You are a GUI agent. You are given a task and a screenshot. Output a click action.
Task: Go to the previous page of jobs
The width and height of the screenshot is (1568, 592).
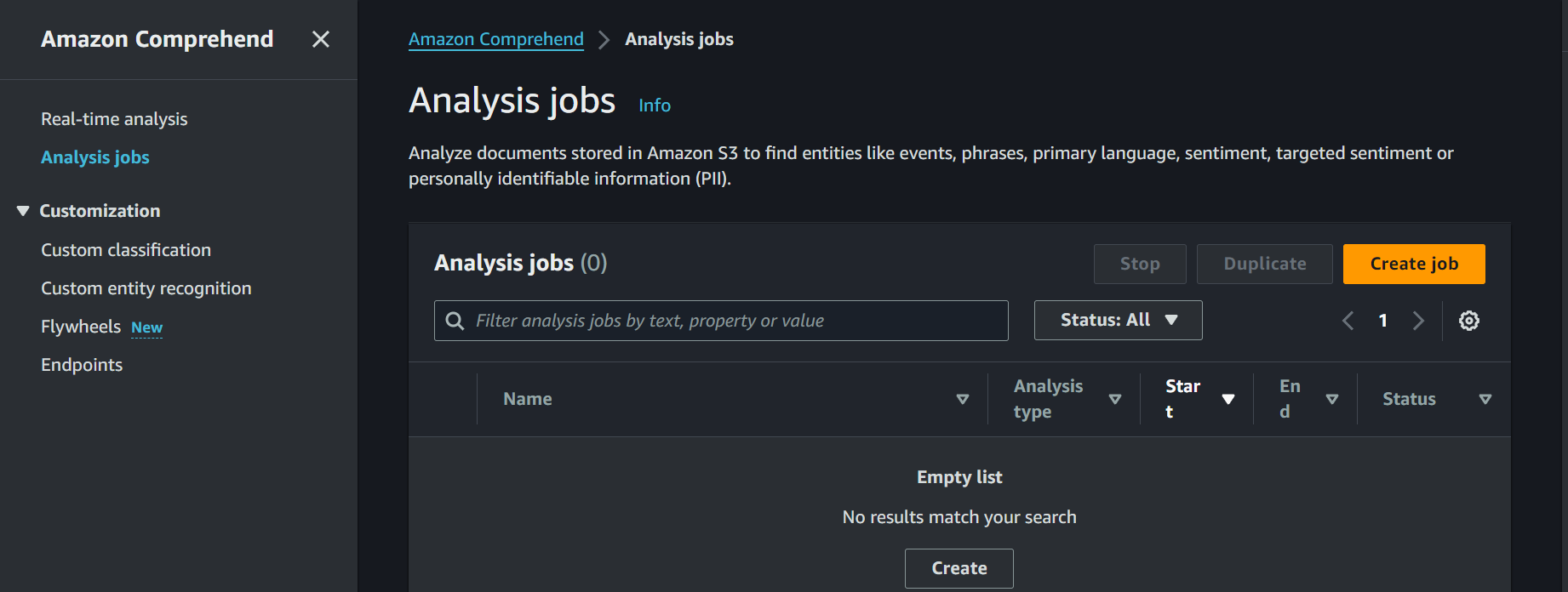click(x=1348, y=321)
